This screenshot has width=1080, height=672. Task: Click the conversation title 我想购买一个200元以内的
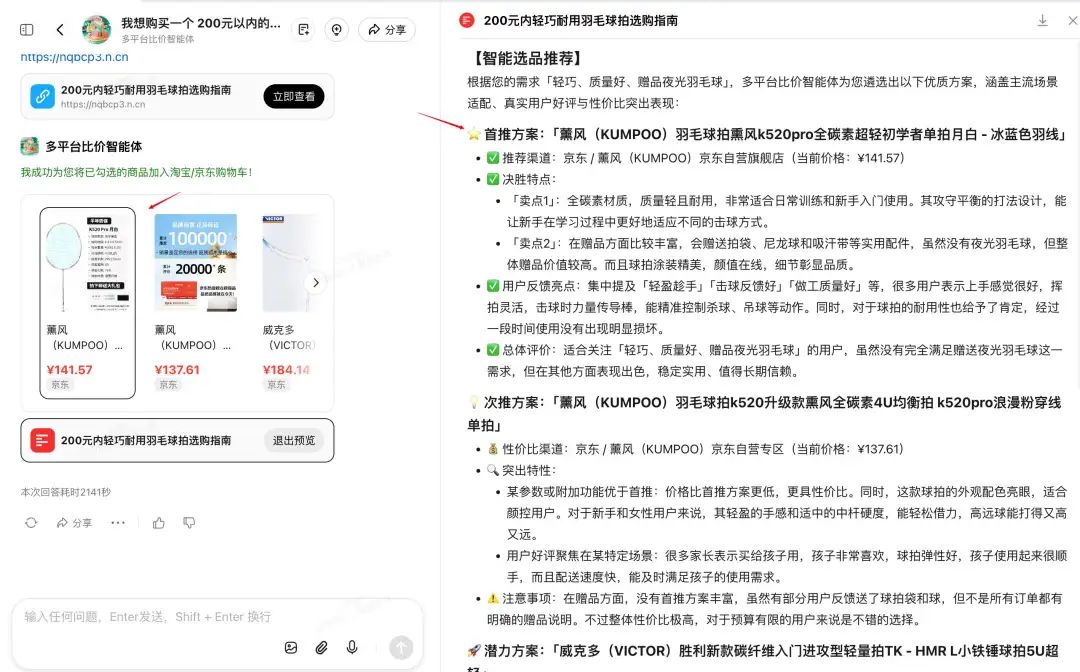(x=200, y=23)
